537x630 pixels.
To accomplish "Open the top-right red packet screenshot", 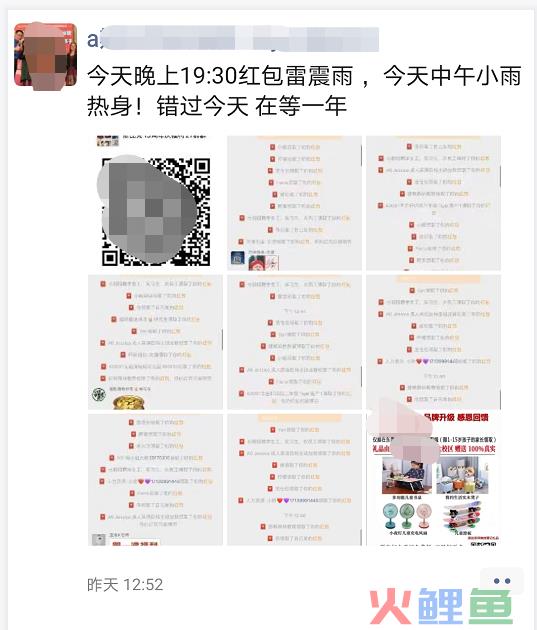I will point(433,203).
